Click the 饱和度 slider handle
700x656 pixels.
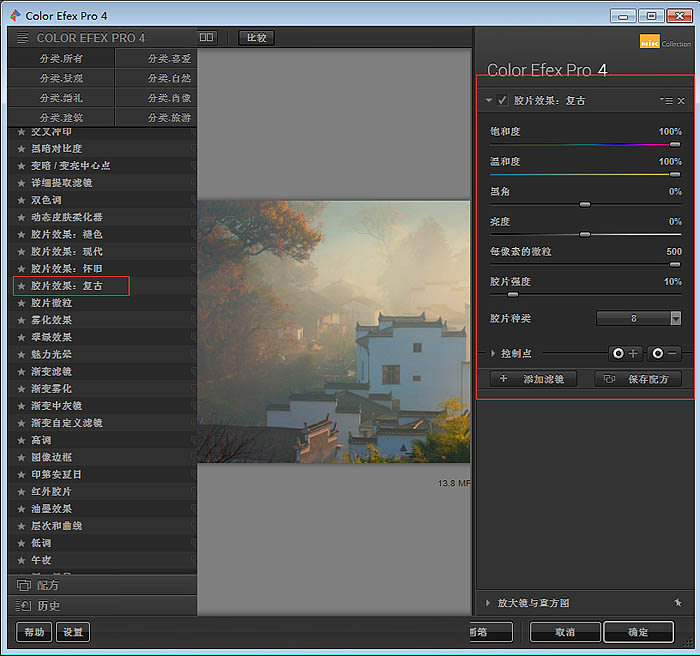click(675, 144)
